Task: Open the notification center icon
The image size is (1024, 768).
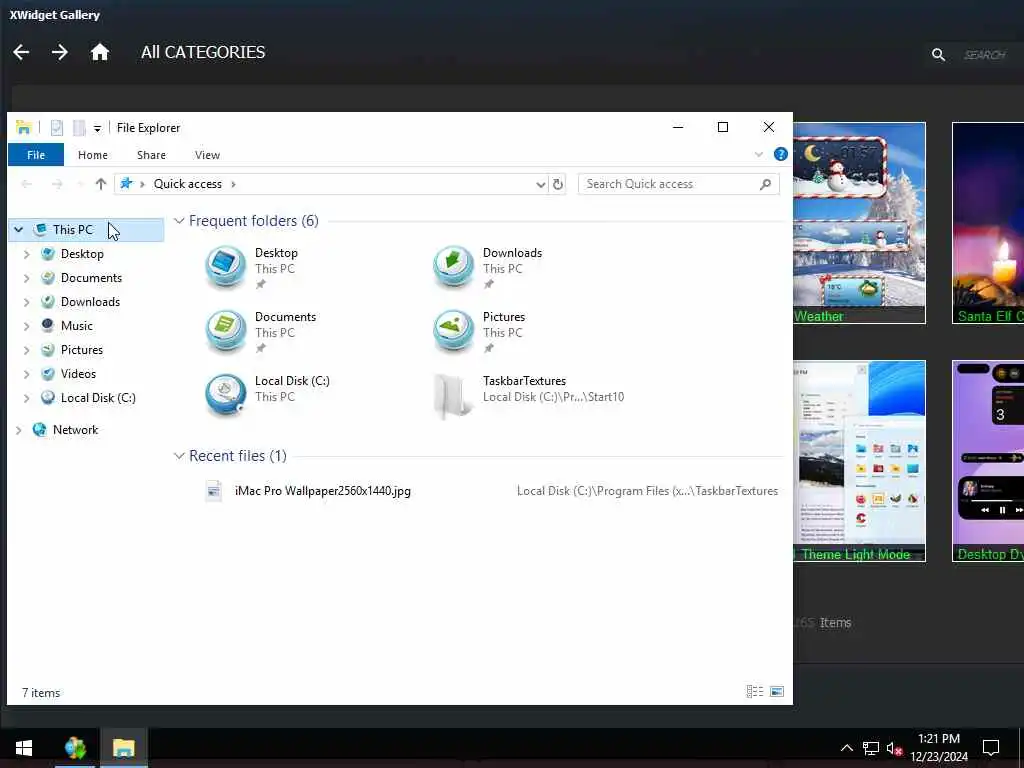Action: click(x=991, y=748)
